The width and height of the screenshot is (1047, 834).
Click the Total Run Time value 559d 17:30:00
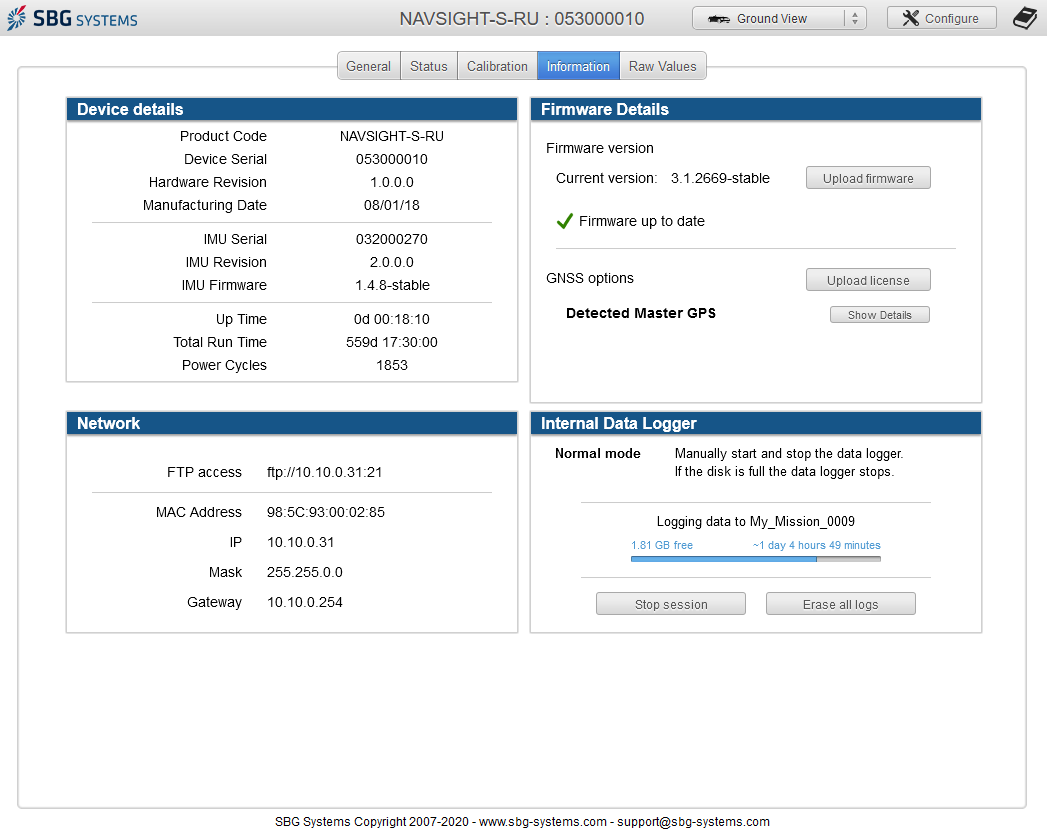pos(392,342)
